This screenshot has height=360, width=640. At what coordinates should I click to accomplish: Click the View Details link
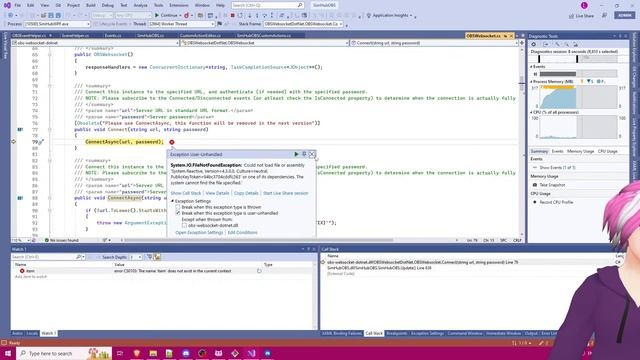click(217, 193)
